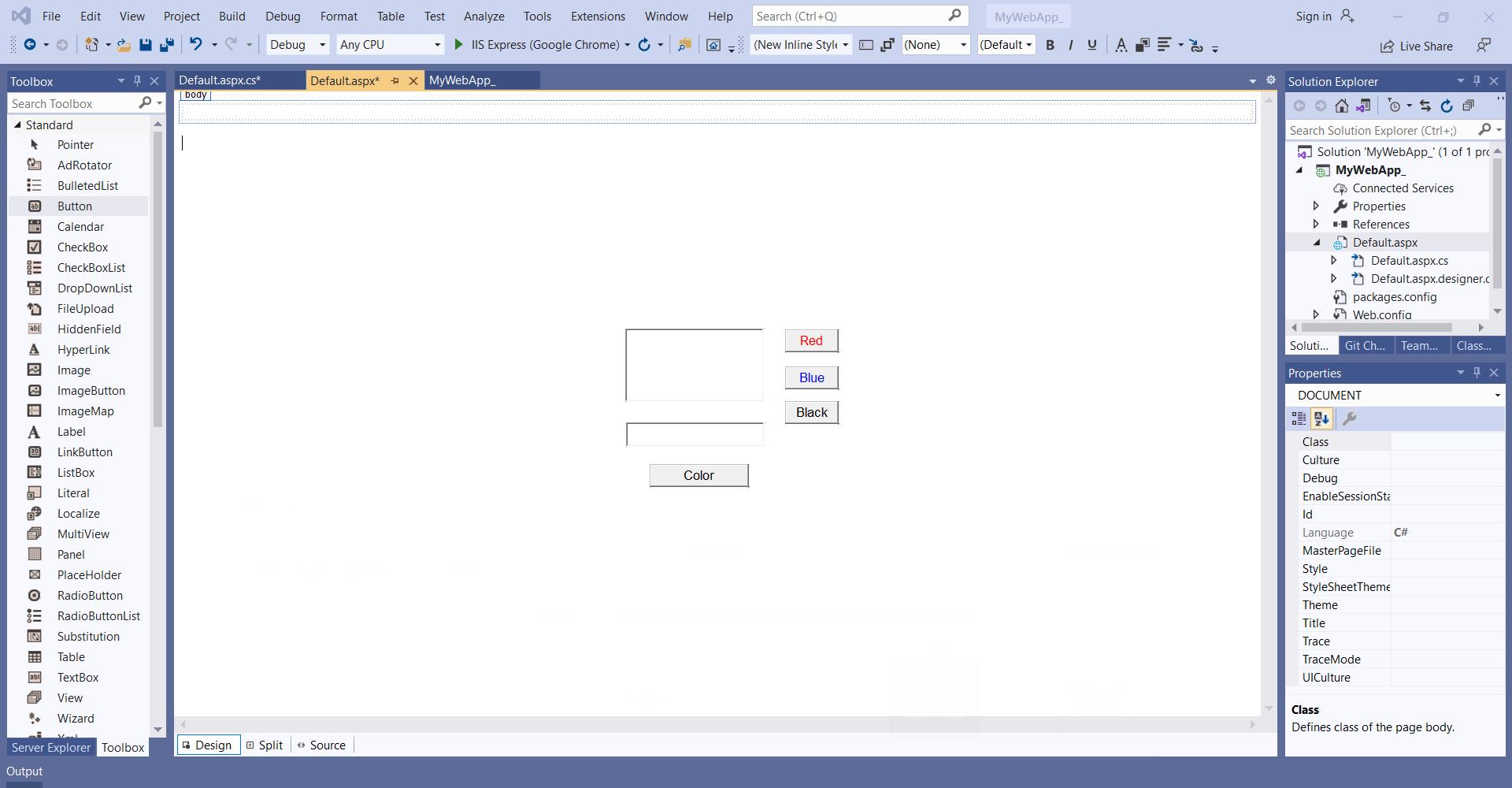1512x788 pixels.
Task: Click the Foreground Color icon
Action: point(1121,46)
